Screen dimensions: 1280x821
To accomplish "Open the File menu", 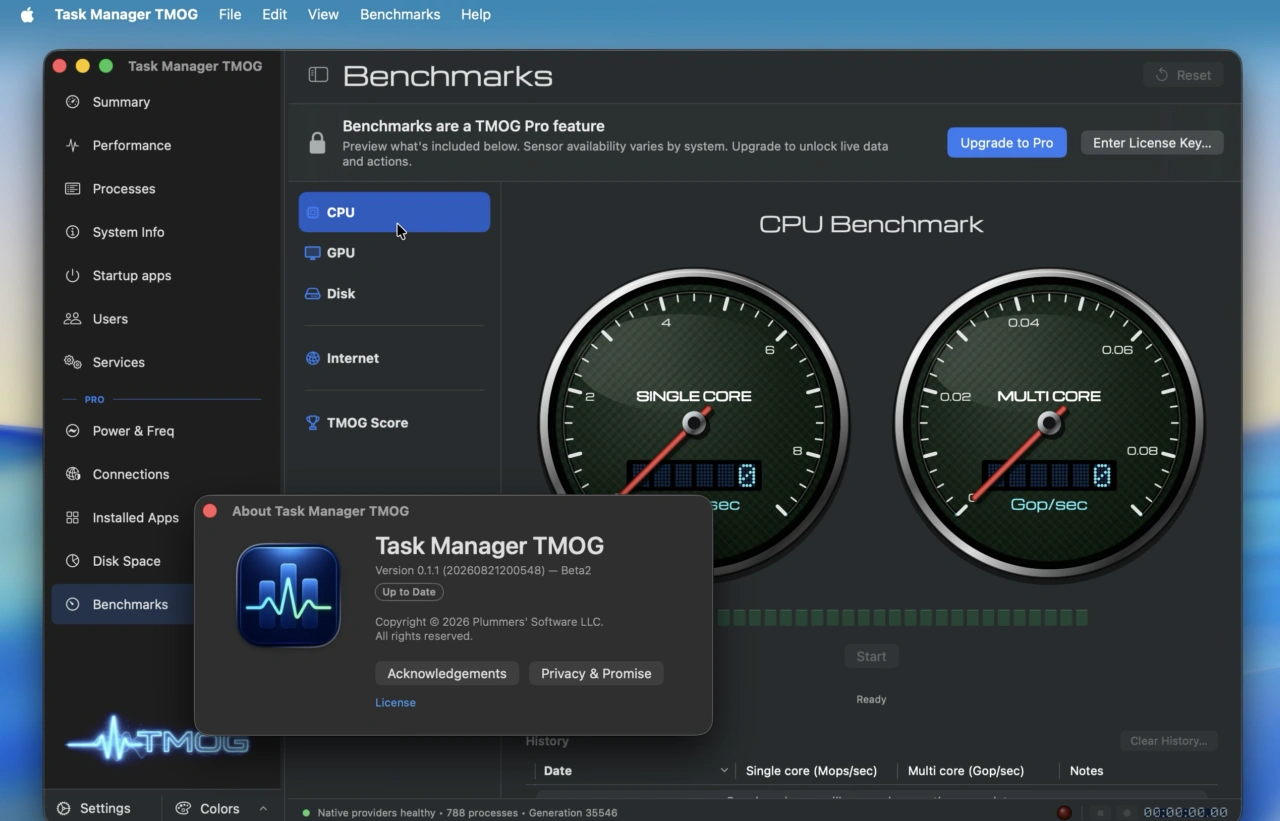I will click(x=230, y=14).
